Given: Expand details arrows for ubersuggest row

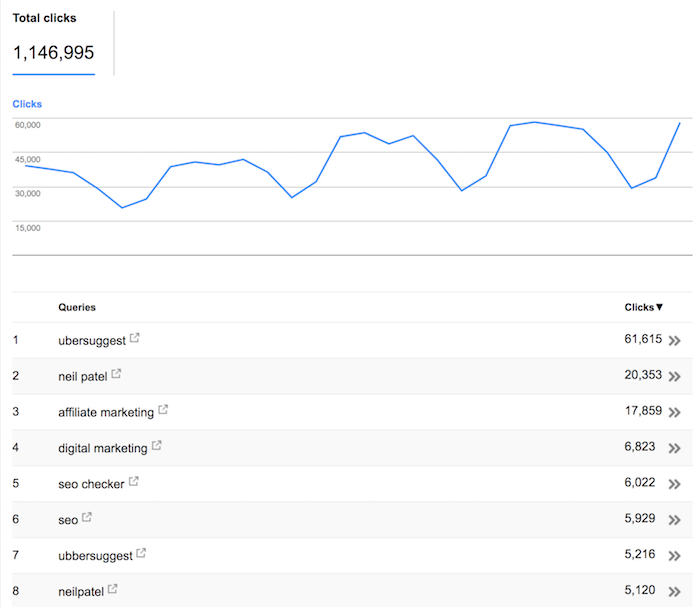Looking at the screenshot, I should (675, 341).
